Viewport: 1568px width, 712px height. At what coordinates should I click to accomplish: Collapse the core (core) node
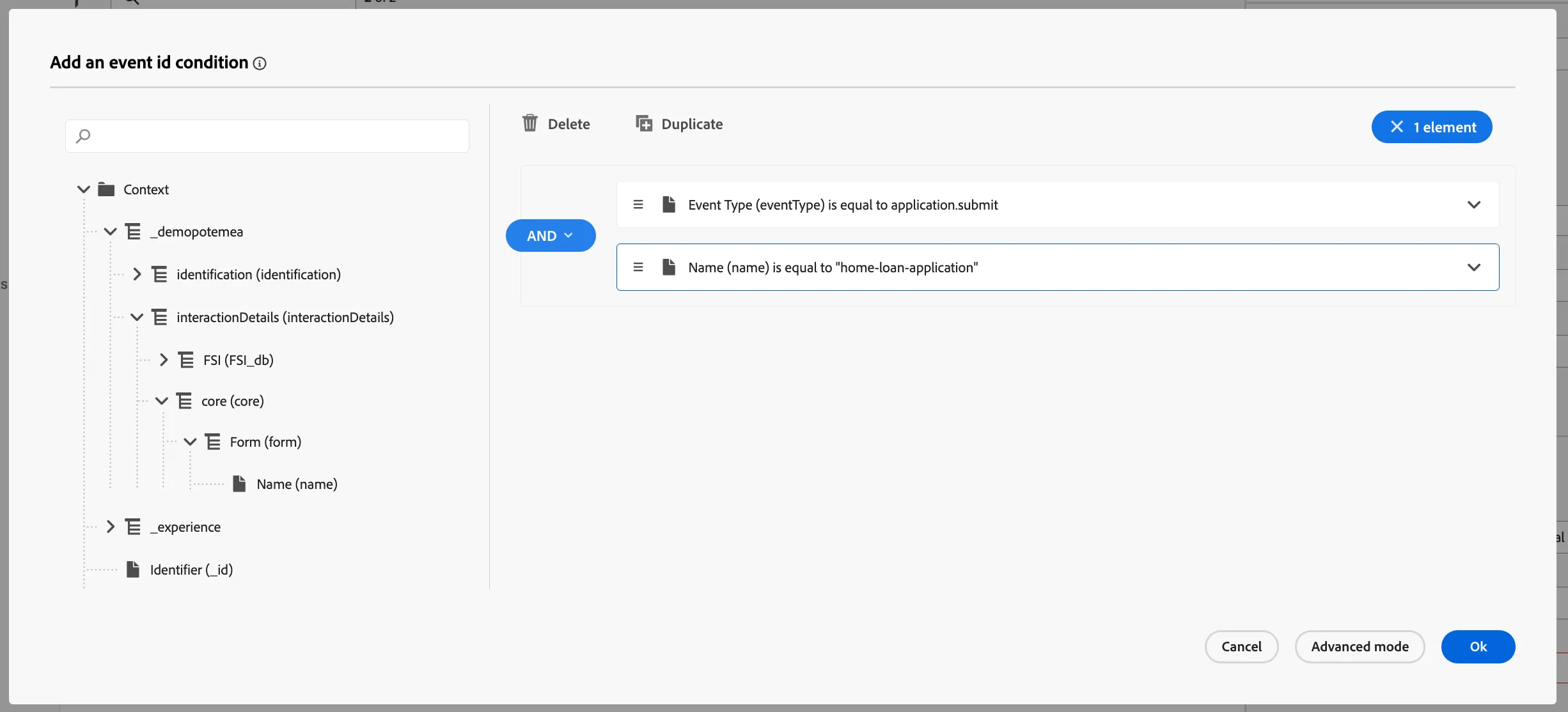click(x=162, y=401)
